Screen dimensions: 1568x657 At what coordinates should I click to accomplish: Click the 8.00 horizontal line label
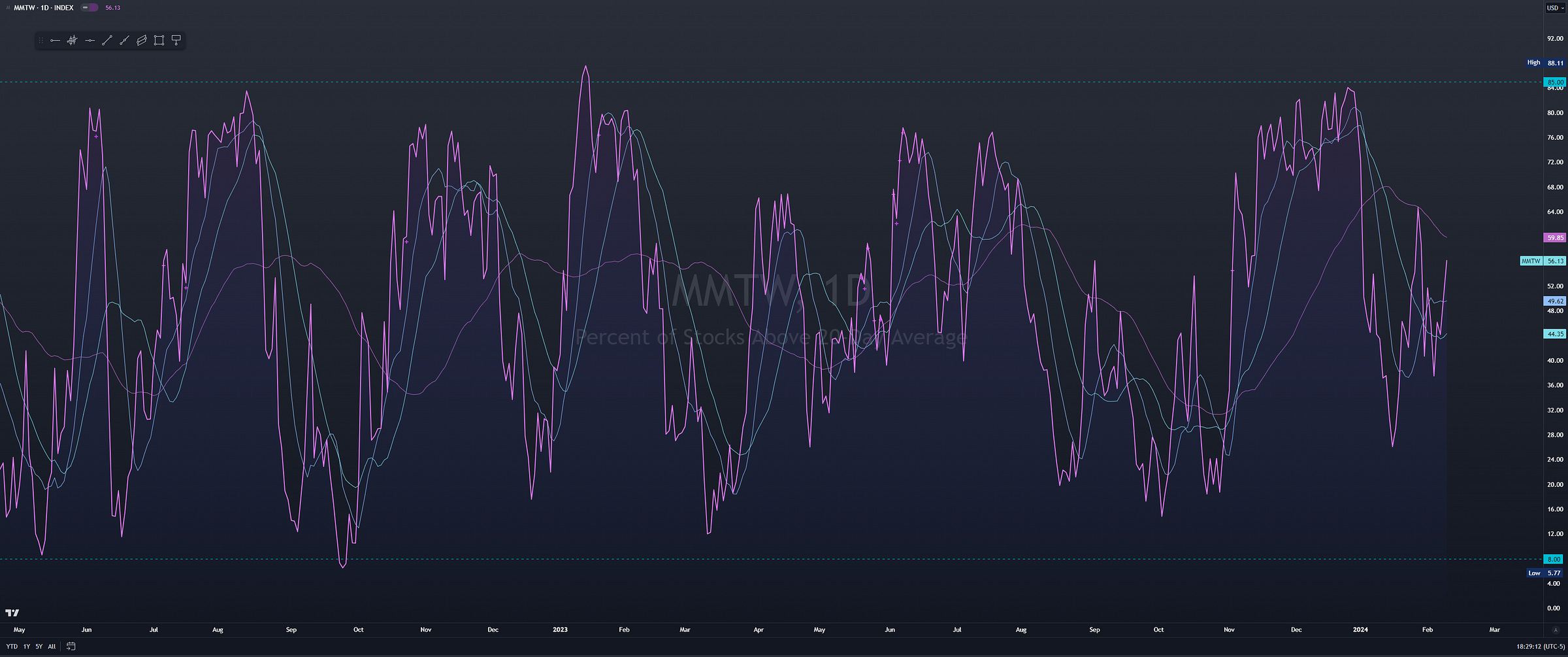tap(1554, 559)
